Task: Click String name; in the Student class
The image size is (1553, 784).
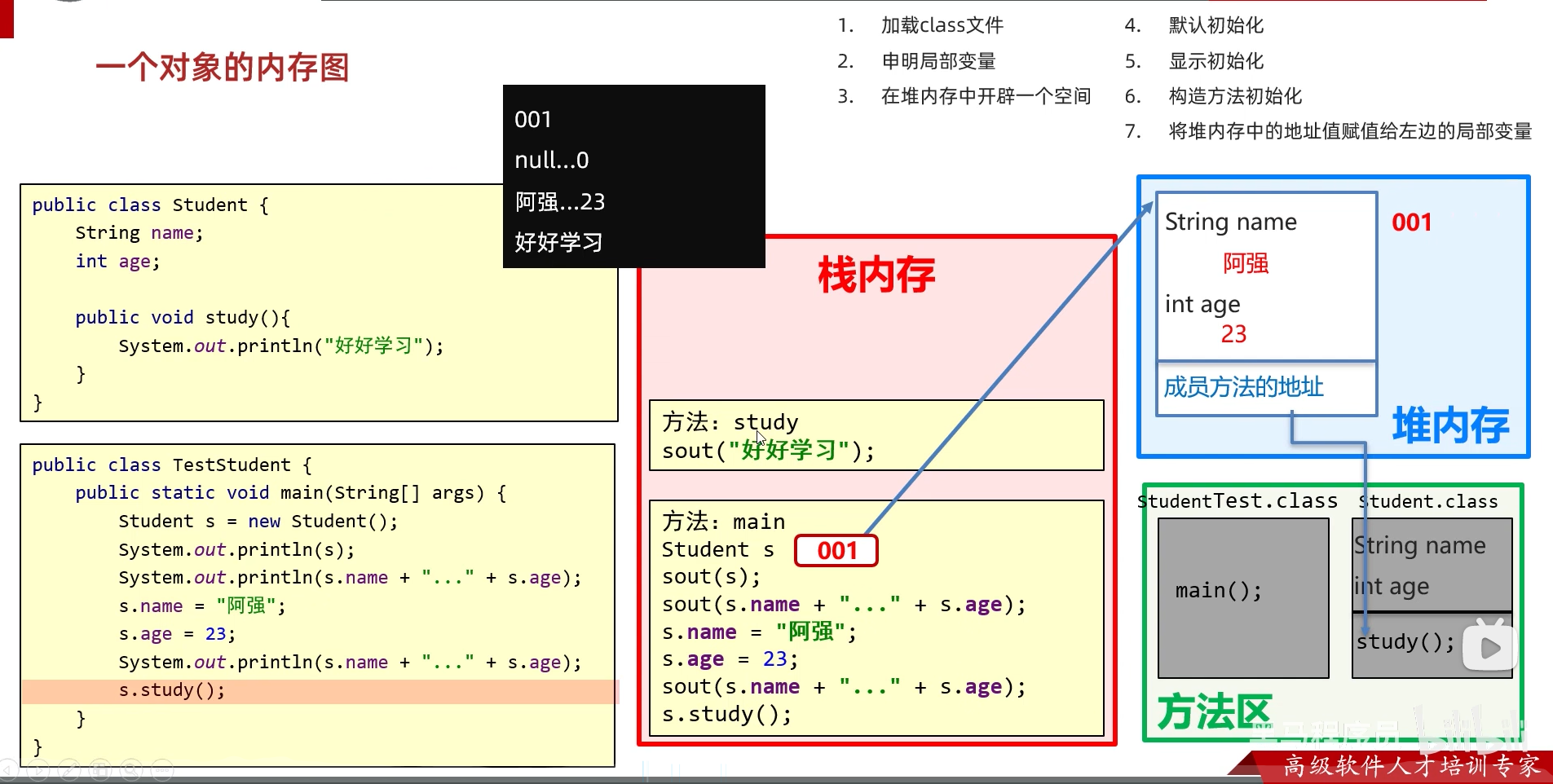Action: click(x=139, y=233)
